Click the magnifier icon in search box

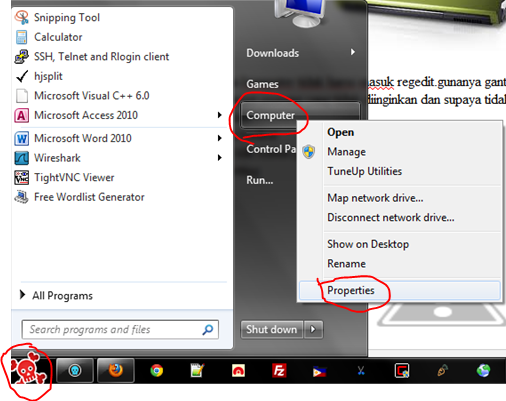[208, 330]
